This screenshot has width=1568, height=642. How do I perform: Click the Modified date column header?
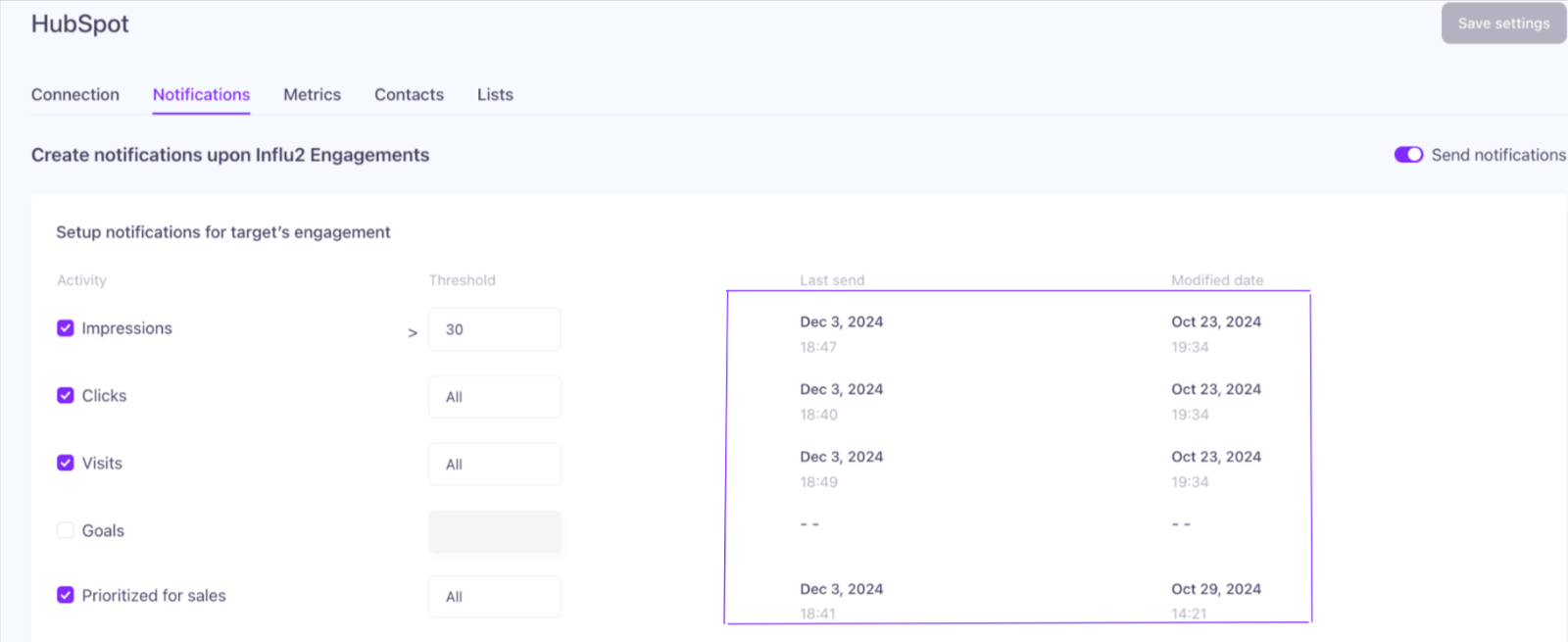tap(1217, 280)
